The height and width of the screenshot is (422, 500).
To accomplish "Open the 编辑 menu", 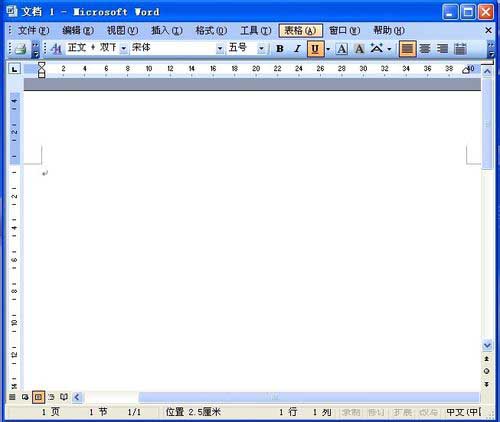I will [78, 31].
